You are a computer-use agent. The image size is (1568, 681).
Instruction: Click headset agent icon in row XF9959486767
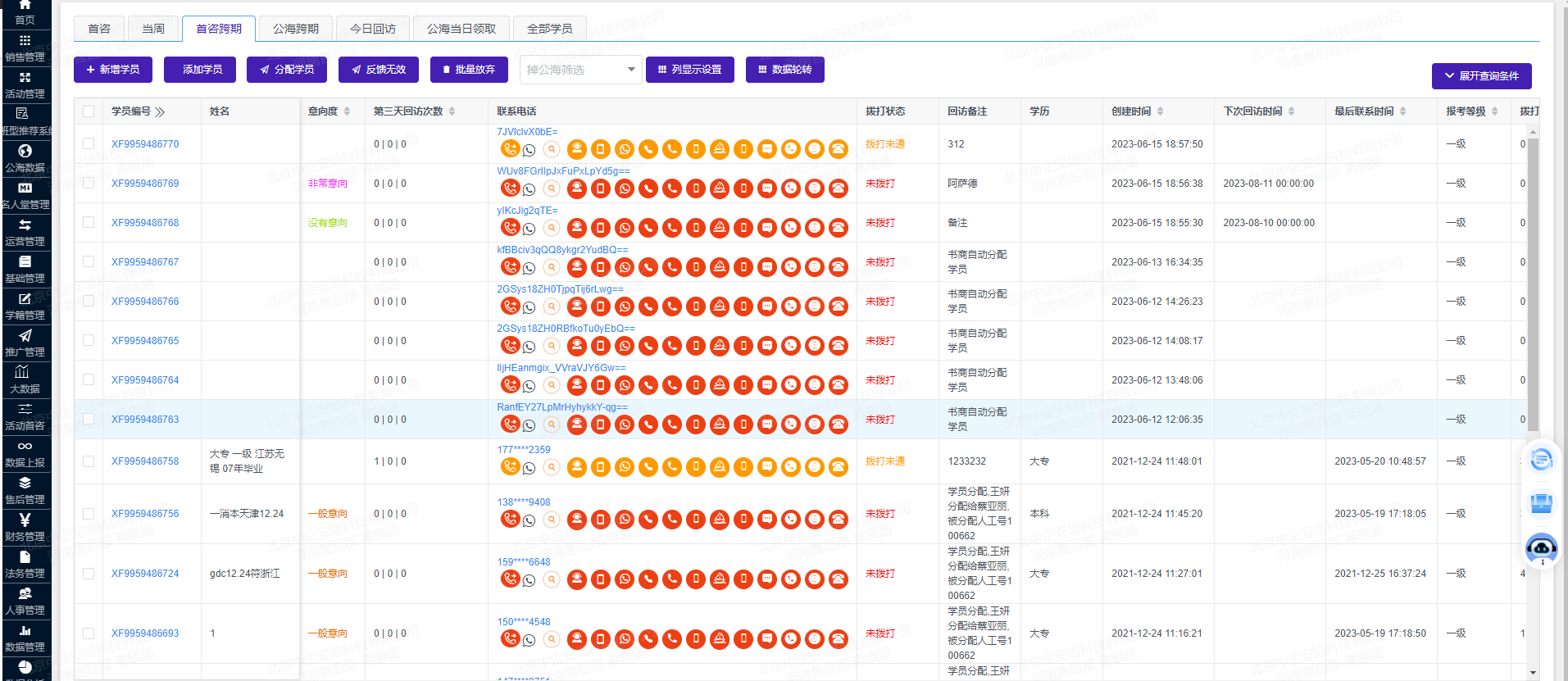click(577, 267)
